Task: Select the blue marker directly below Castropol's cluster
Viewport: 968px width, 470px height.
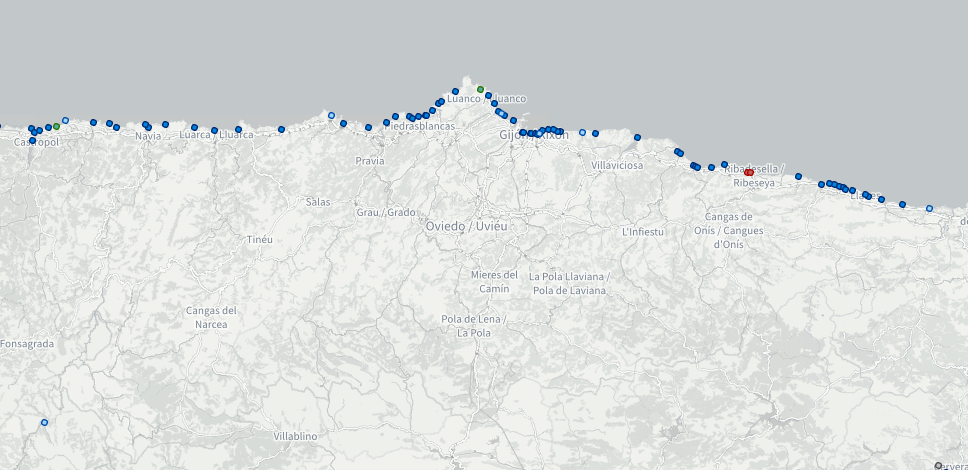Action: (x=33, y=140)
